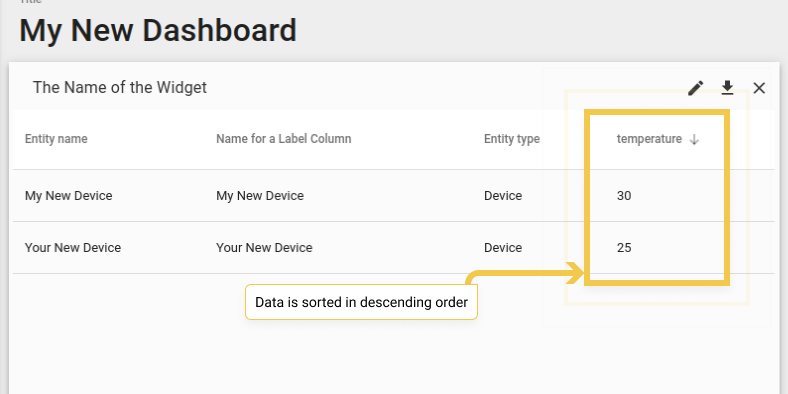Sort by the Entity name column header
This screenshot has height=394, width=788.
pos(56,139)
